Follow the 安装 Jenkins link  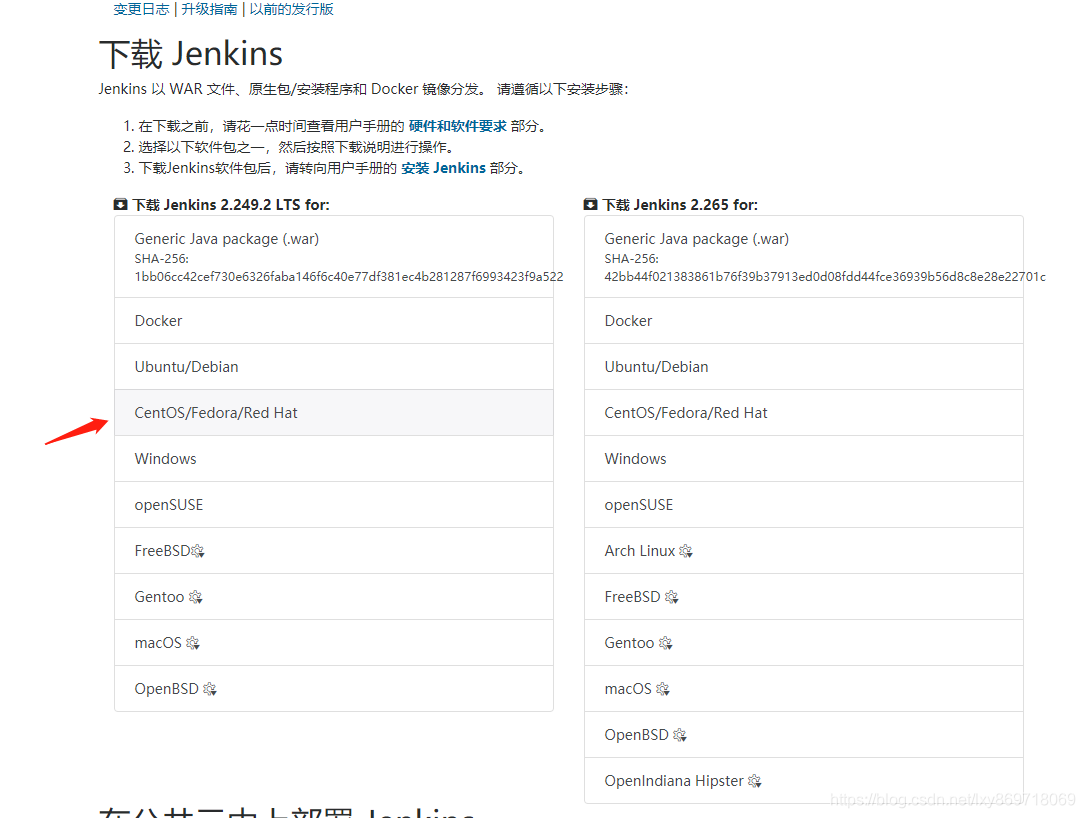pyautogui.click(x=443, y=168)
